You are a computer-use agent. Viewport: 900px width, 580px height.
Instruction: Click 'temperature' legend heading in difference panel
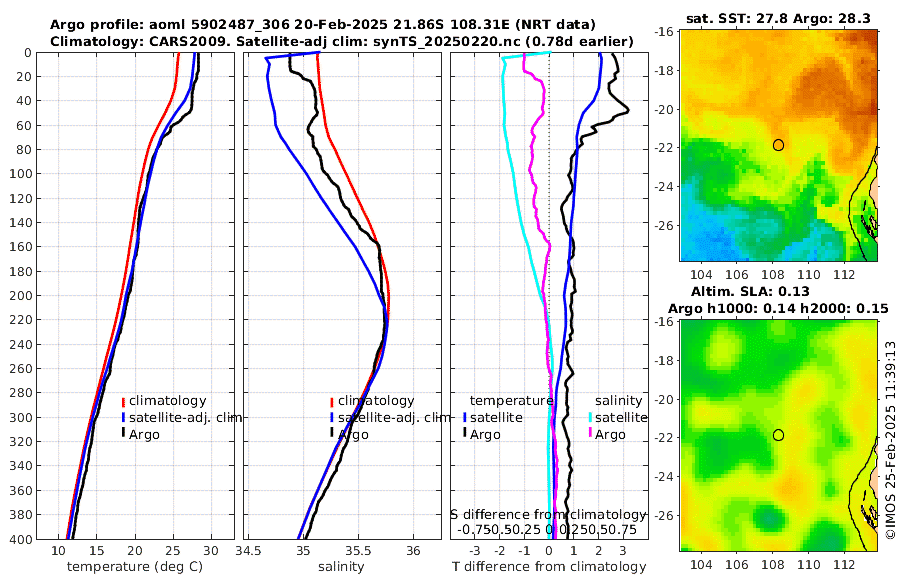pyautogui.click(x=511, y=401)
